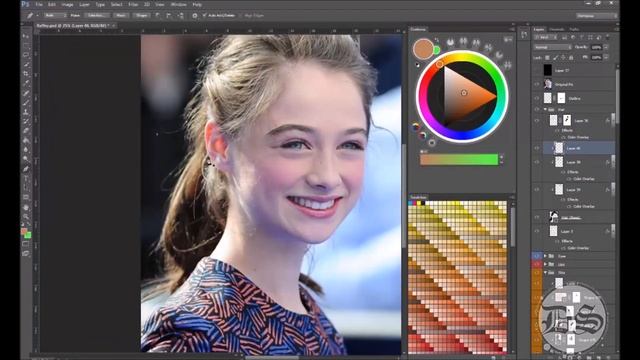Click the large foreground color circle in color panel
The image size is (640, 360).
423,49
